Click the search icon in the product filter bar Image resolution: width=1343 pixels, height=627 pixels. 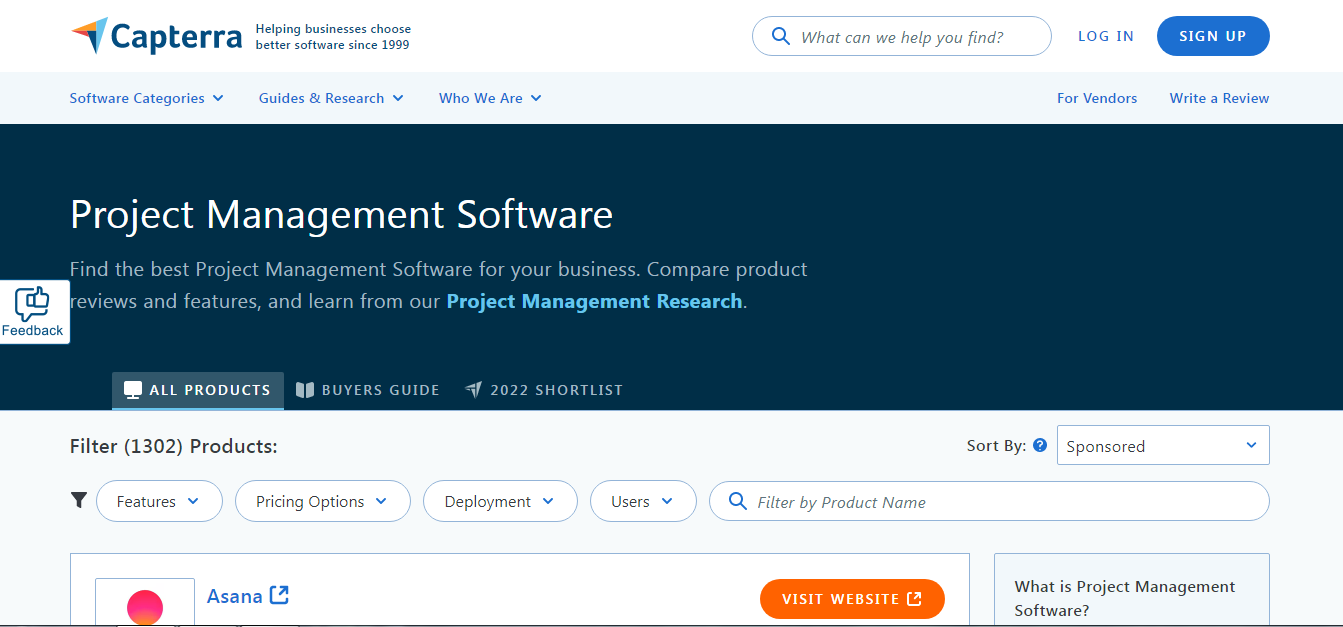click(x=737, y=501)
